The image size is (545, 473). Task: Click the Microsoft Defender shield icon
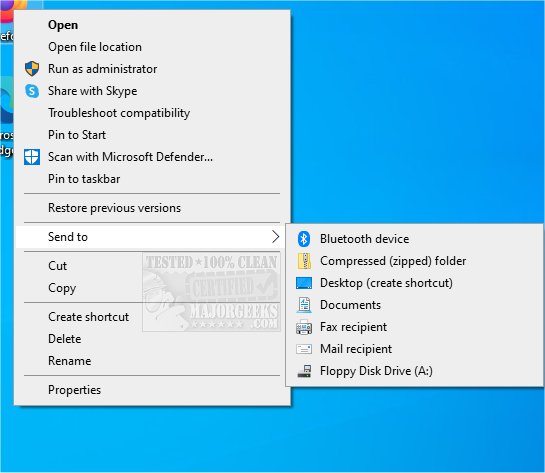pyautogui.click(x=32, y=157)
